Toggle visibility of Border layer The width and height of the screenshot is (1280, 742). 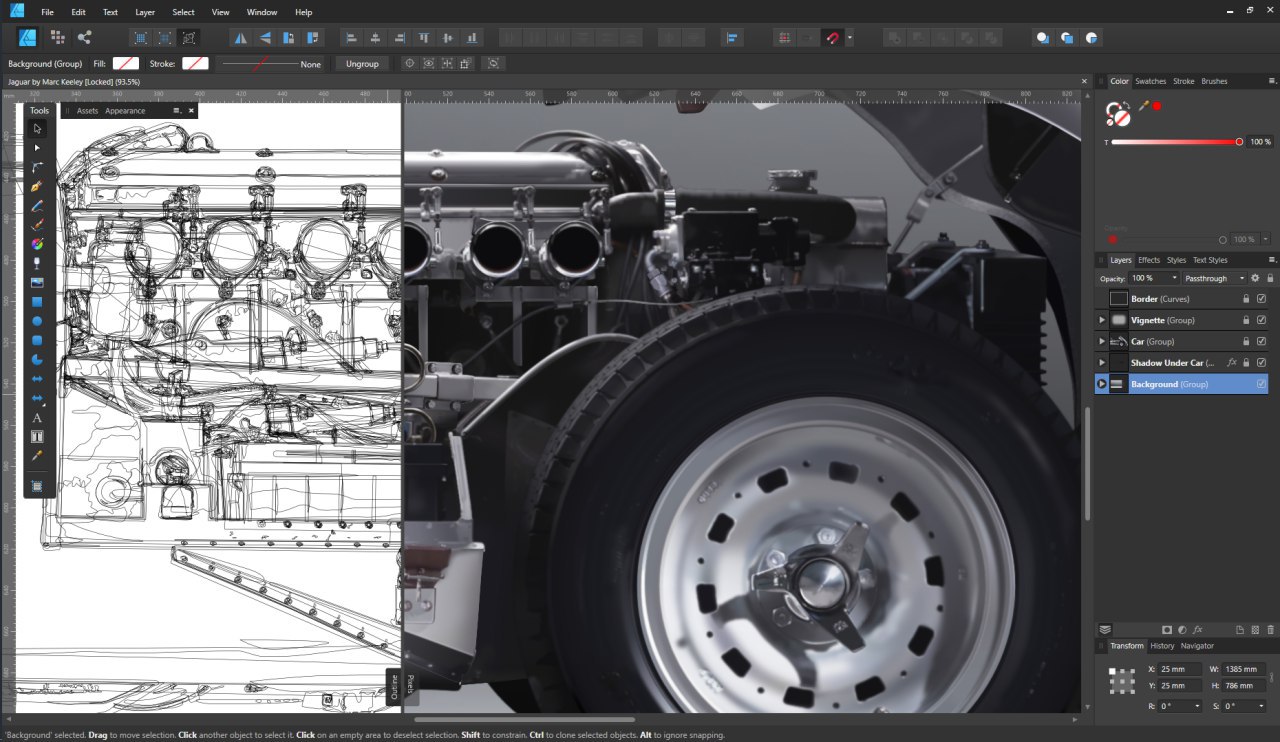pos(1261,299)
